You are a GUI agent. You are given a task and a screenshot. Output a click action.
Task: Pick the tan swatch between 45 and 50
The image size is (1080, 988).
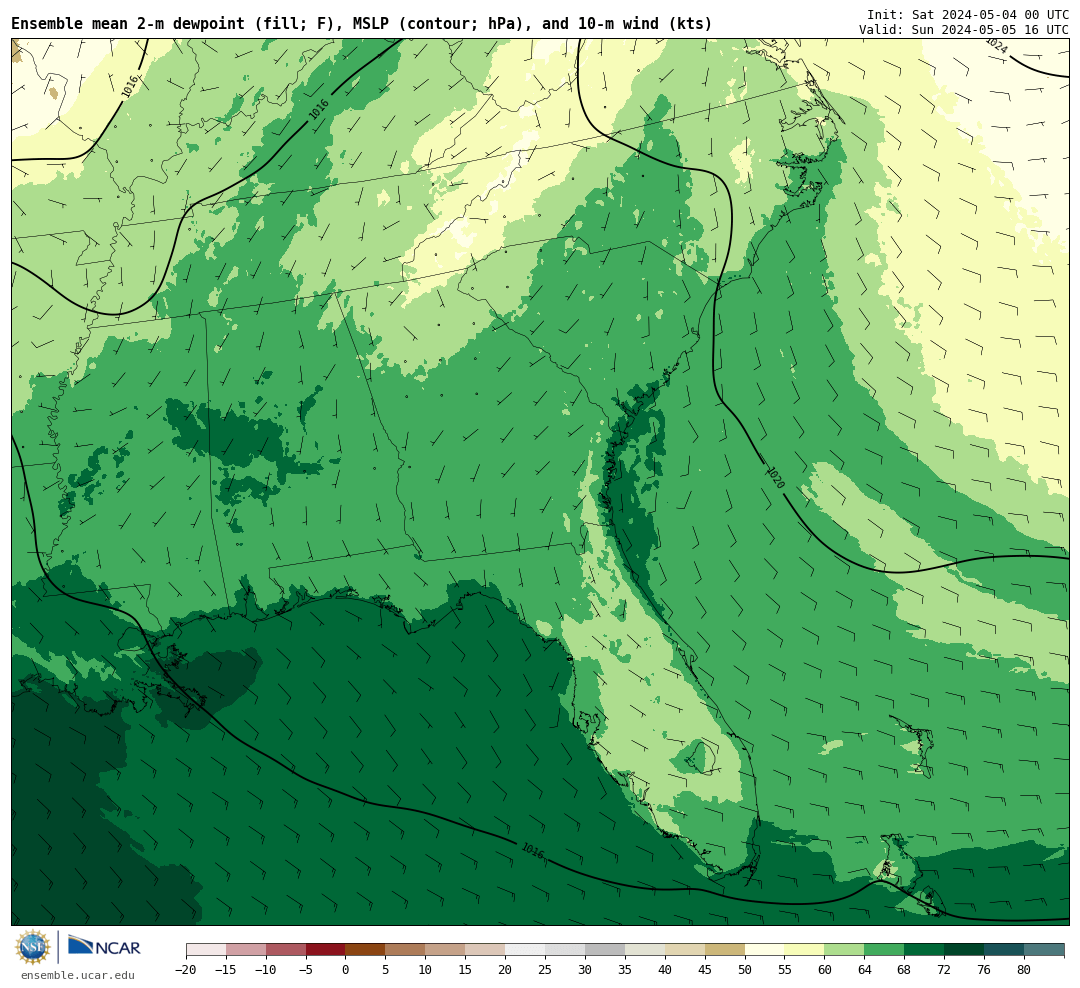[x=725, y=950]
